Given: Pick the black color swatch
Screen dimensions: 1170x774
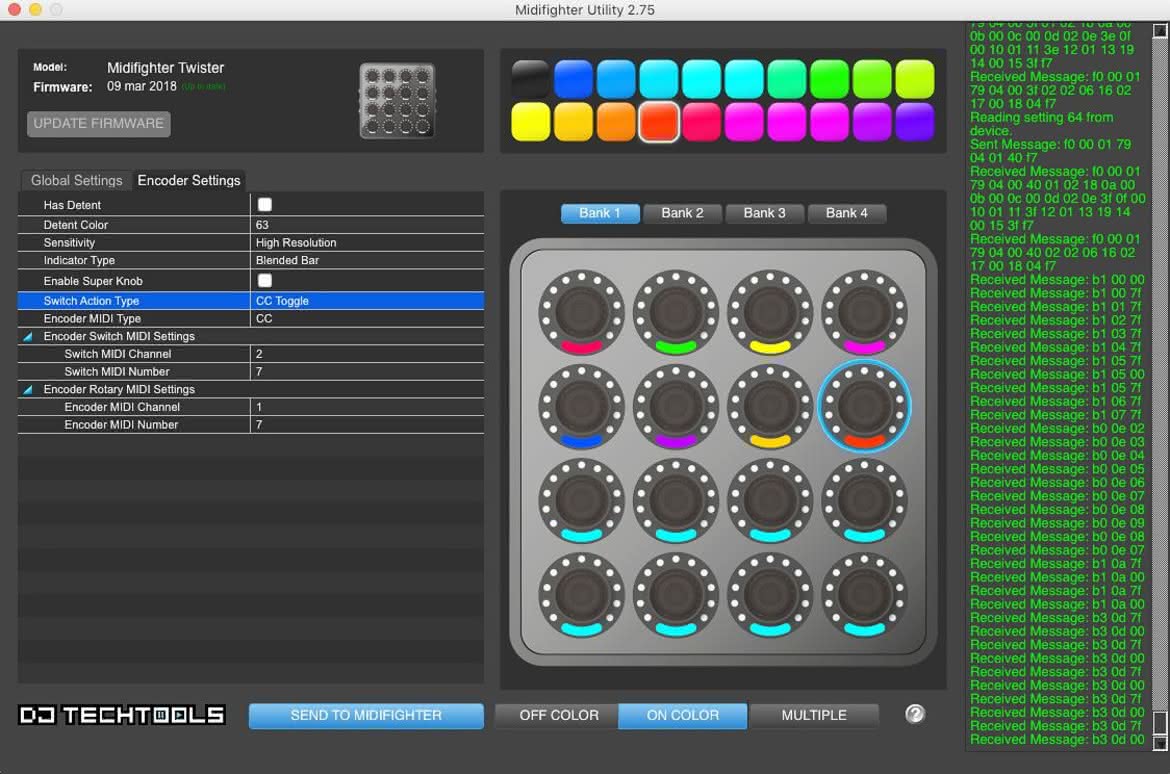Looking at the screenshot, I should click(531, 79).
